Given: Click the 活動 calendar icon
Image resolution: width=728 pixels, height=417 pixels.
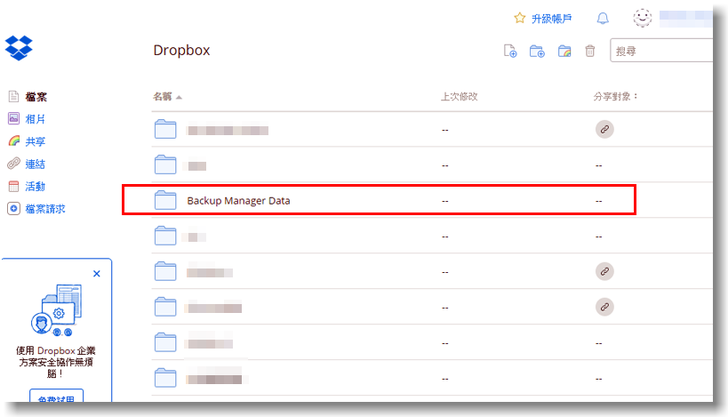Looking at the screenshot, I should click(14, 186).
